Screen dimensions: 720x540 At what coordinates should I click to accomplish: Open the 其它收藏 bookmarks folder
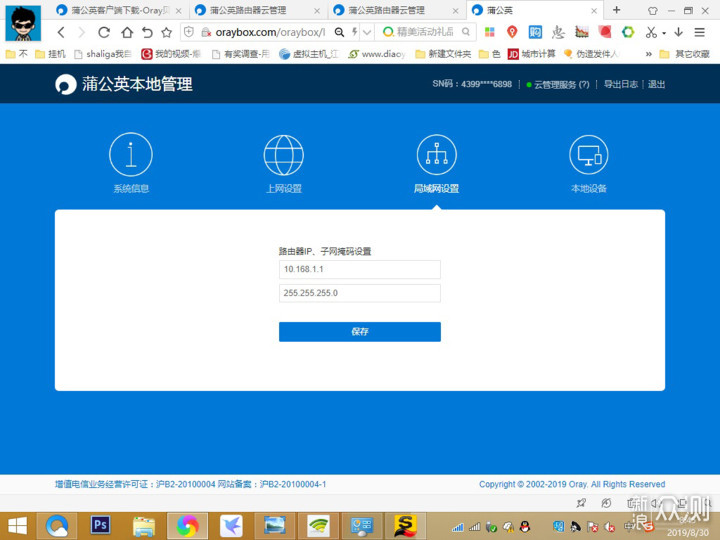(685, 54)
